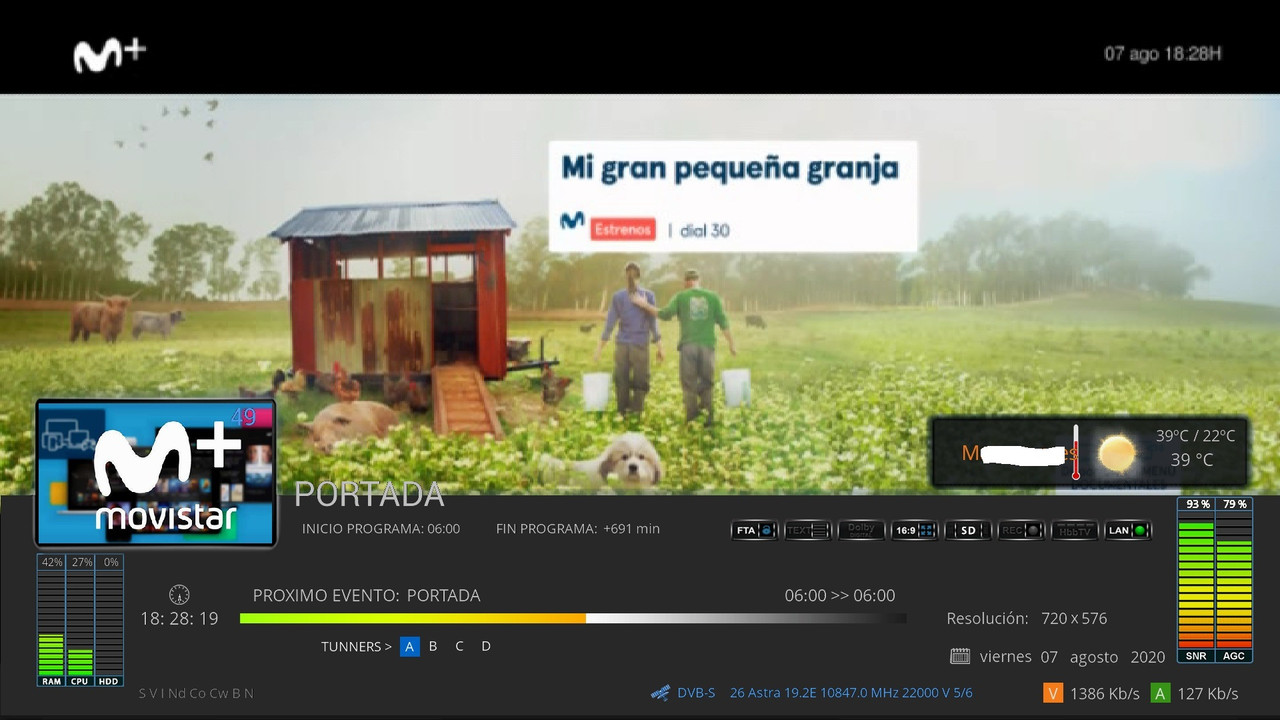Click the CPU usage meter
The image size is (1280, 720).
point(80,621)
